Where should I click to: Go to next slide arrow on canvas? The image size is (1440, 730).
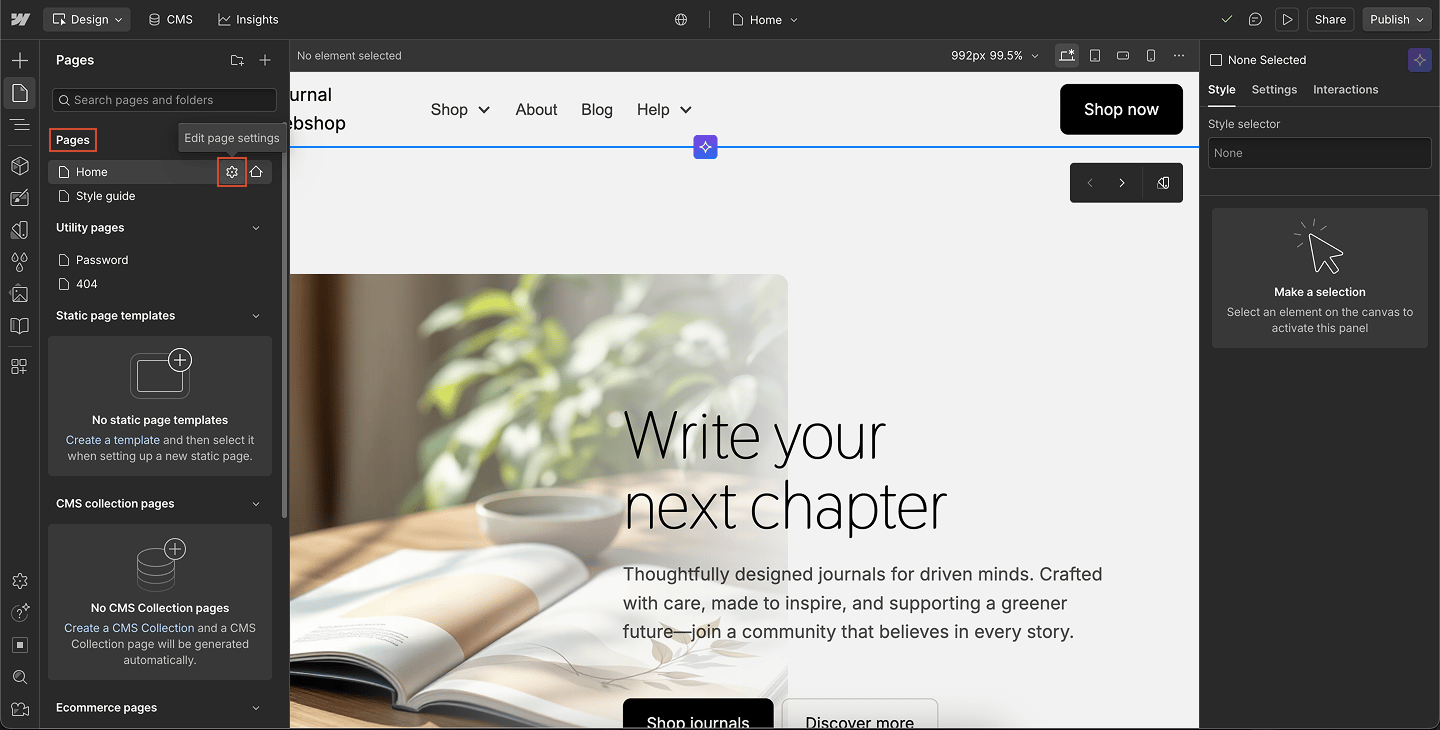click(1122, 183)
